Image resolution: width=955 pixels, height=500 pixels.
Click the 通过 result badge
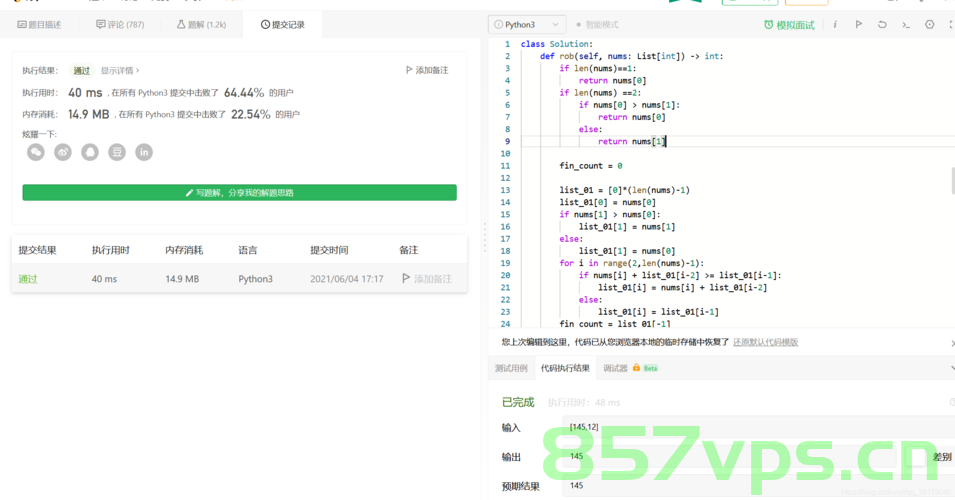82,71
